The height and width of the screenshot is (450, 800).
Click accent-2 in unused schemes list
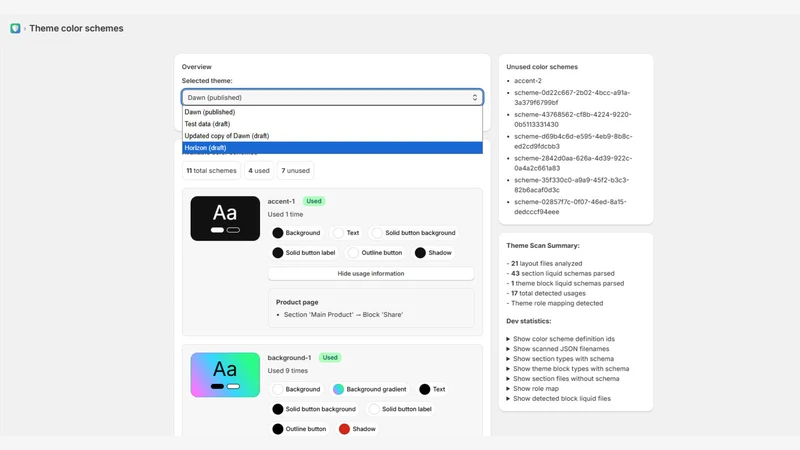(528, 81)
